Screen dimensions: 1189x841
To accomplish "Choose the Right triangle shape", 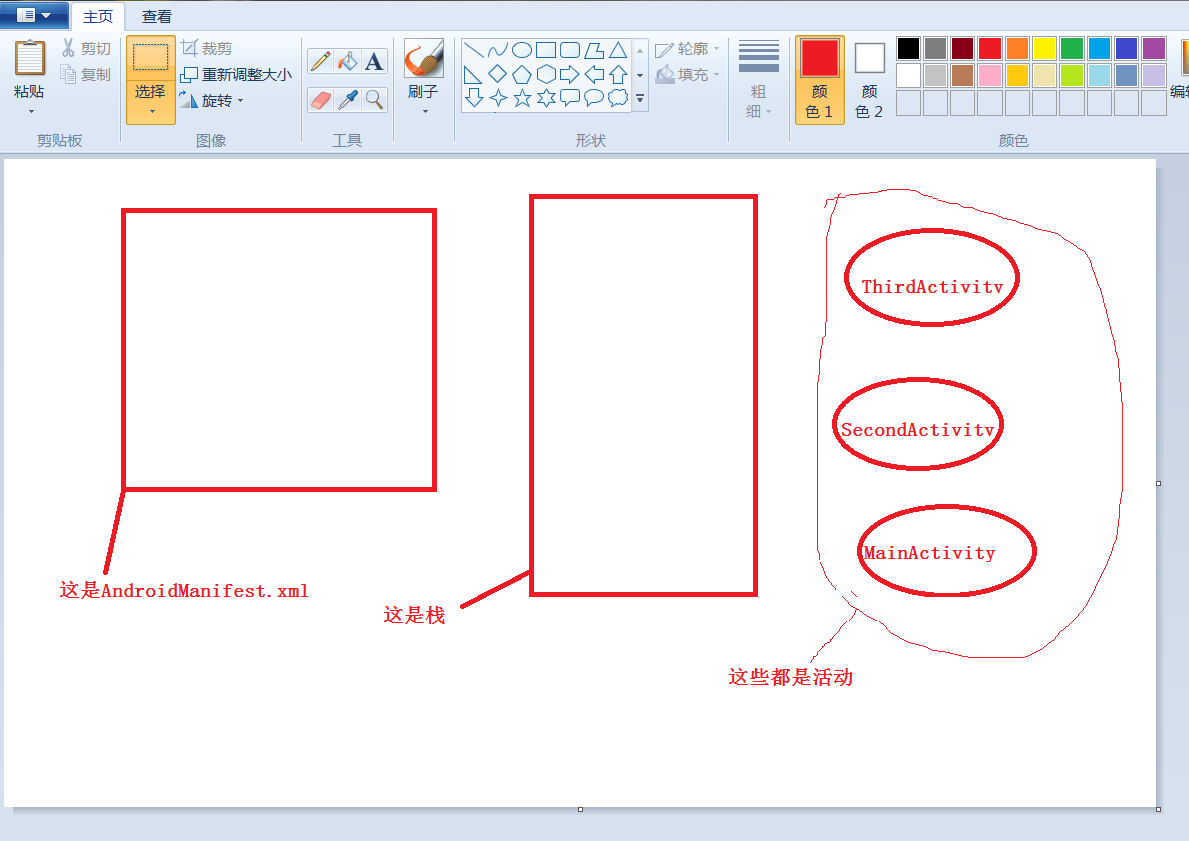I will point(474,74).
